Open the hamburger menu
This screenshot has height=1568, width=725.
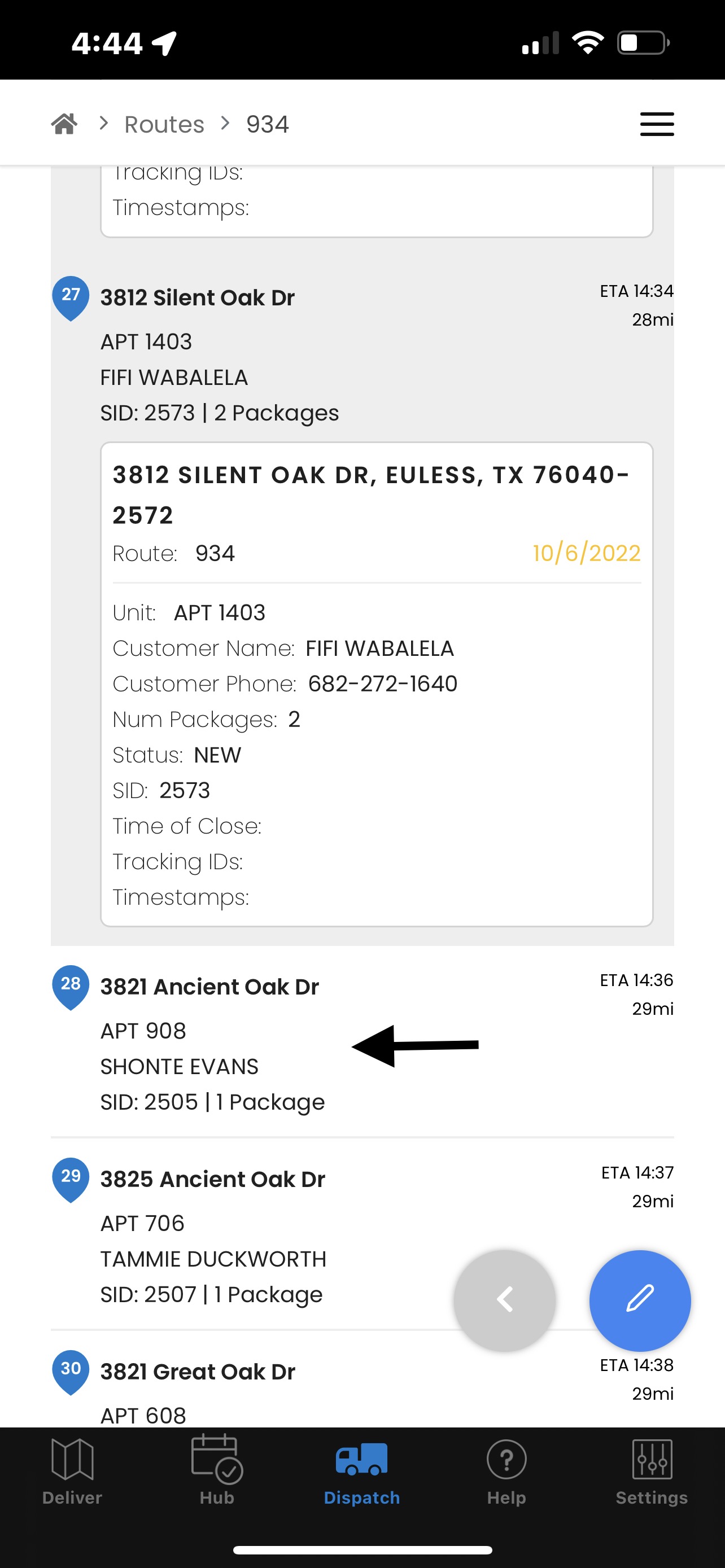pyautogui.click(x=657, y=124)
